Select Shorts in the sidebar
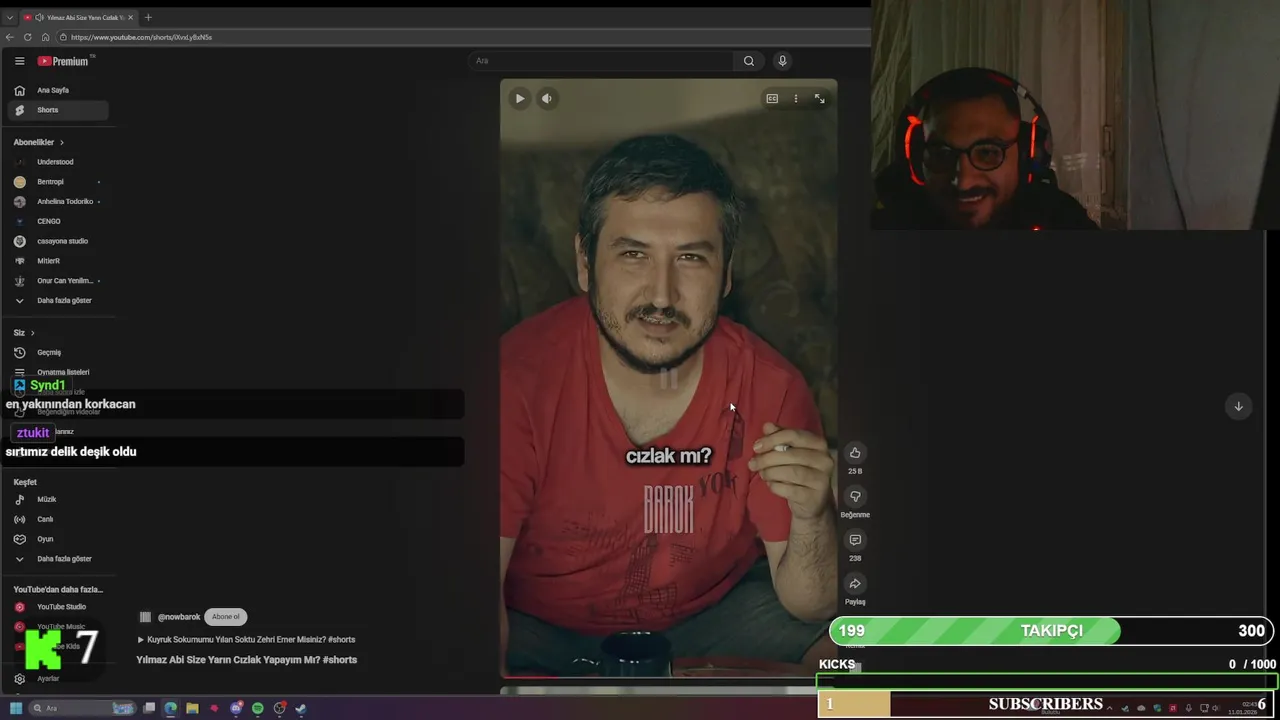Viewport: 1280px width, 720px height. tap(58, 110)
